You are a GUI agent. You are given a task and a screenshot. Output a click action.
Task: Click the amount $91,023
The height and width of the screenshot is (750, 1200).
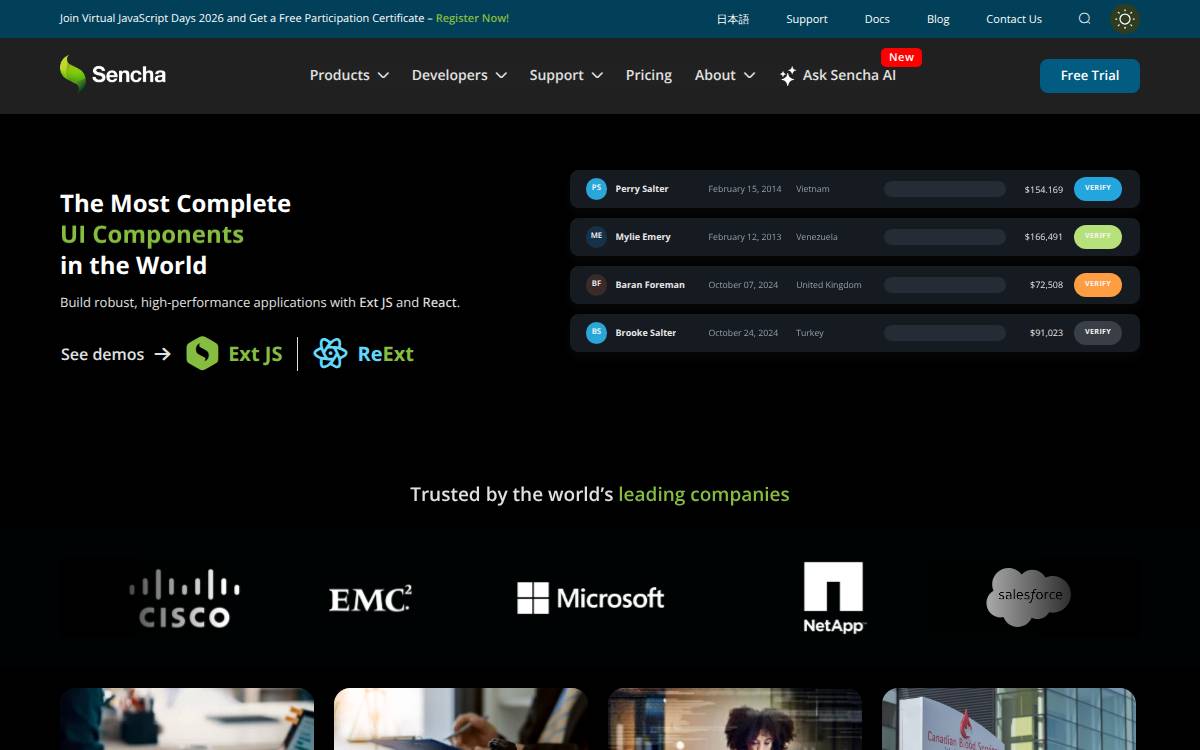coord(1047,333)
